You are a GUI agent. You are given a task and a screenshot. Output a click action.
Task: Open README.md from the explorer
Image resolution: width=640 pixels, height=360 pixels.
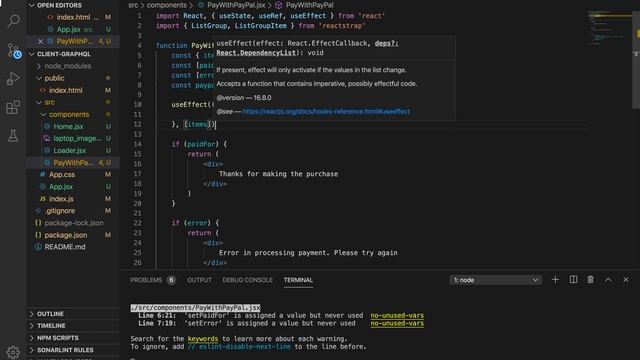pyautogui.click(x=65, y=247)
